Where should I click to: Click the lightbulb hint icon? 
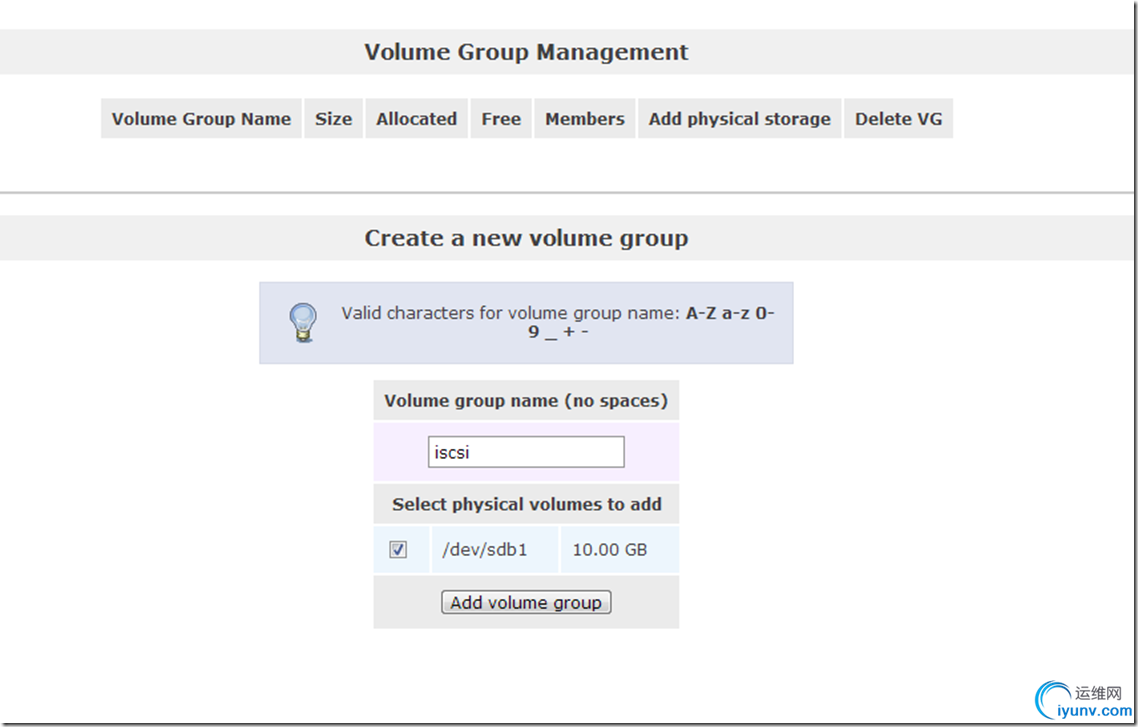point(303,322)
